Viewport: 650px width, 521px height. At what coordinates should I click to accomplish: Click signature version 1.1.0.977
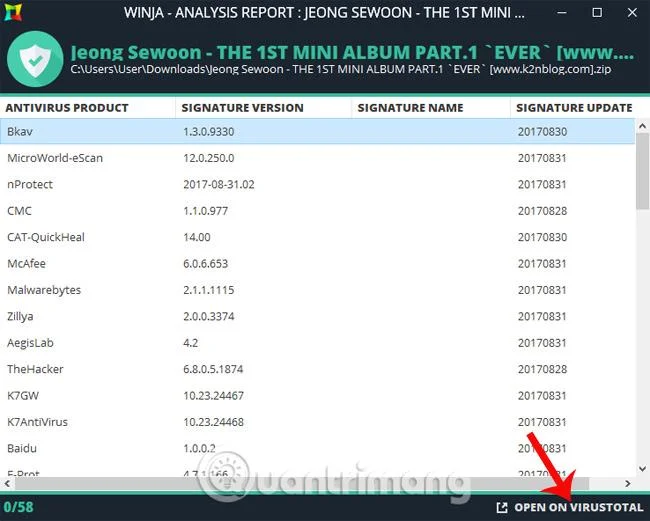click(x=206, y=211)
